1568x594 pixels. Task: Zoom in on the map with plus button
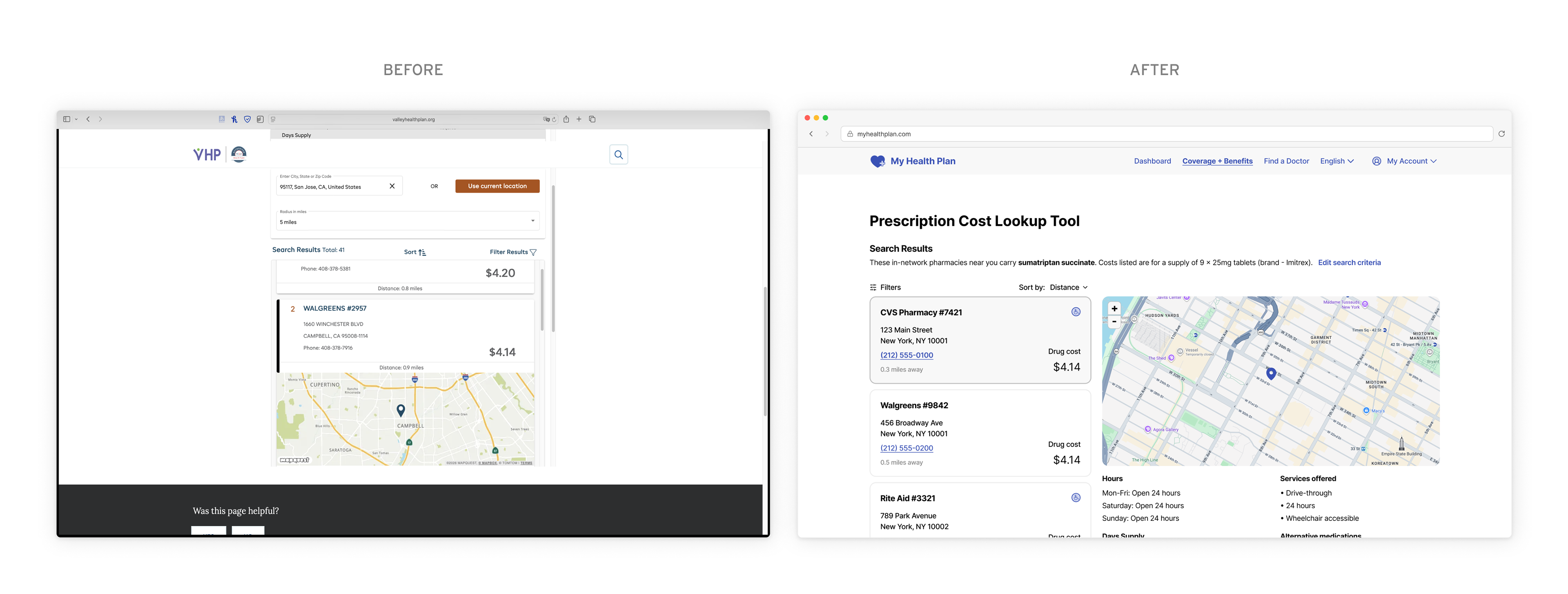1114,309
